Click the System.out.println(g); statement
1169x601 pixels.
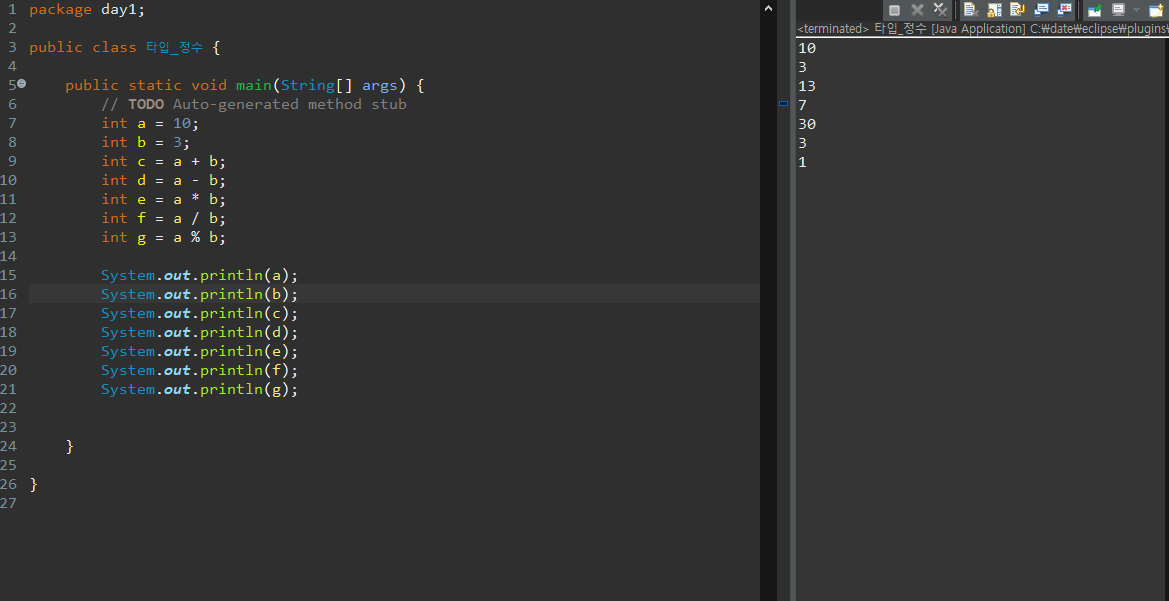tap(200, 389)
